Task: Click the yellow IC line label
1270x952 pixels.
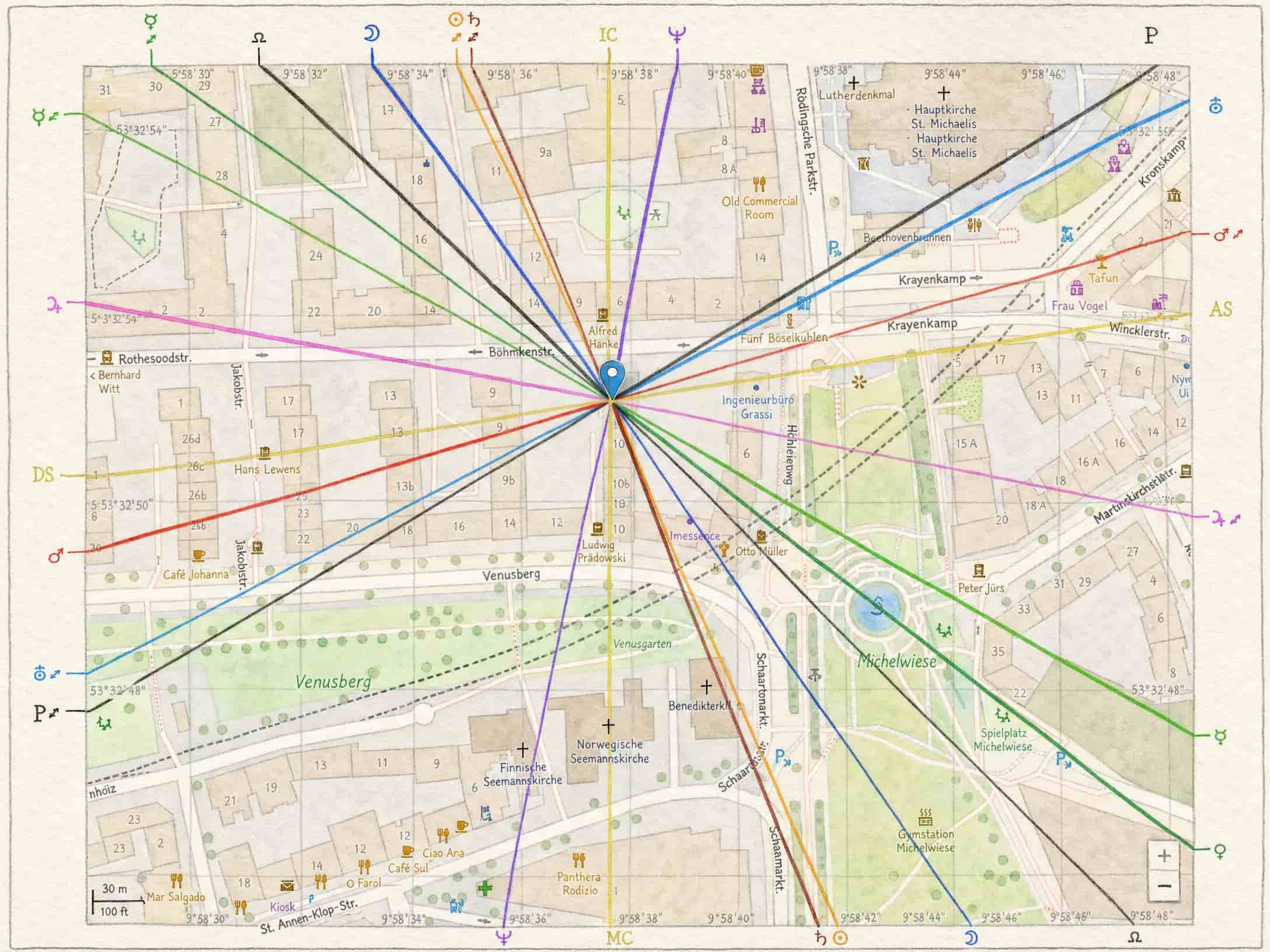Action: tap(608, 35)
